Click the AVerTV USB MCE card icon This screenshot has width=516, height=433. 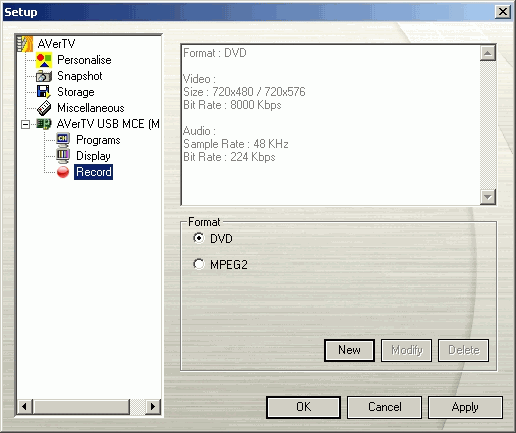[x=44, y=124]
